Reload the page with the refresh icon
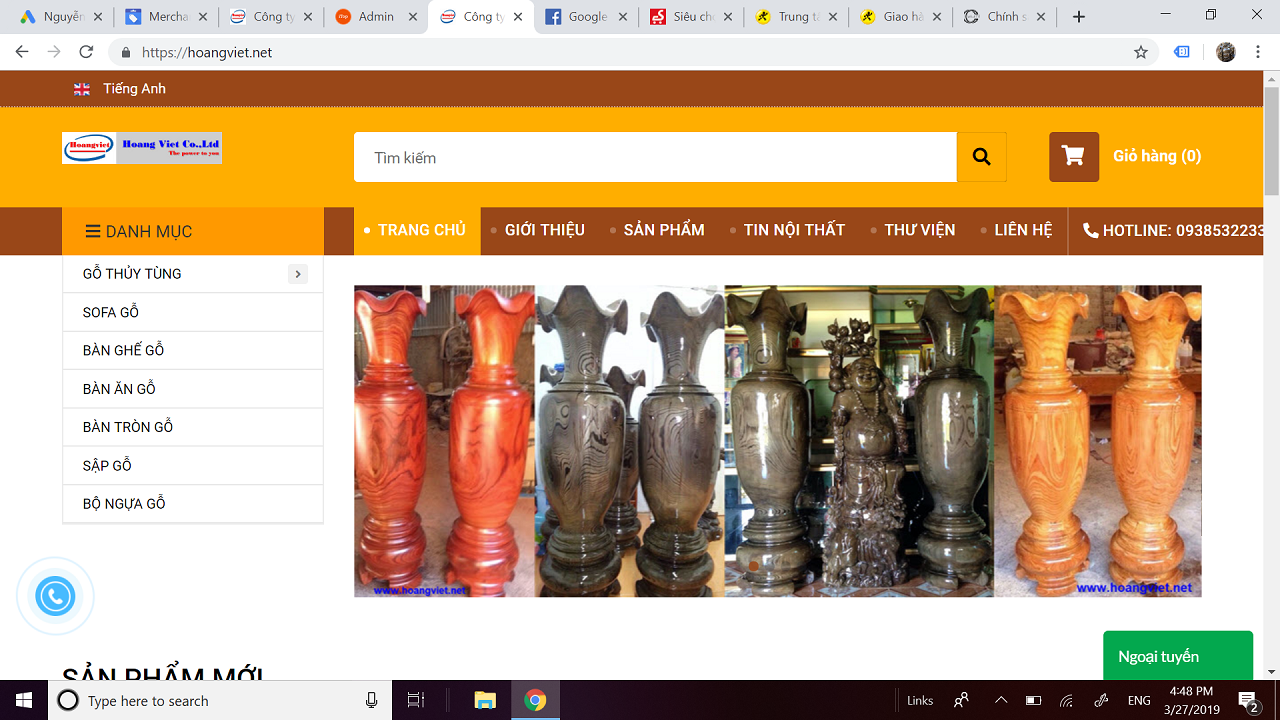 [x=86, y=52]
